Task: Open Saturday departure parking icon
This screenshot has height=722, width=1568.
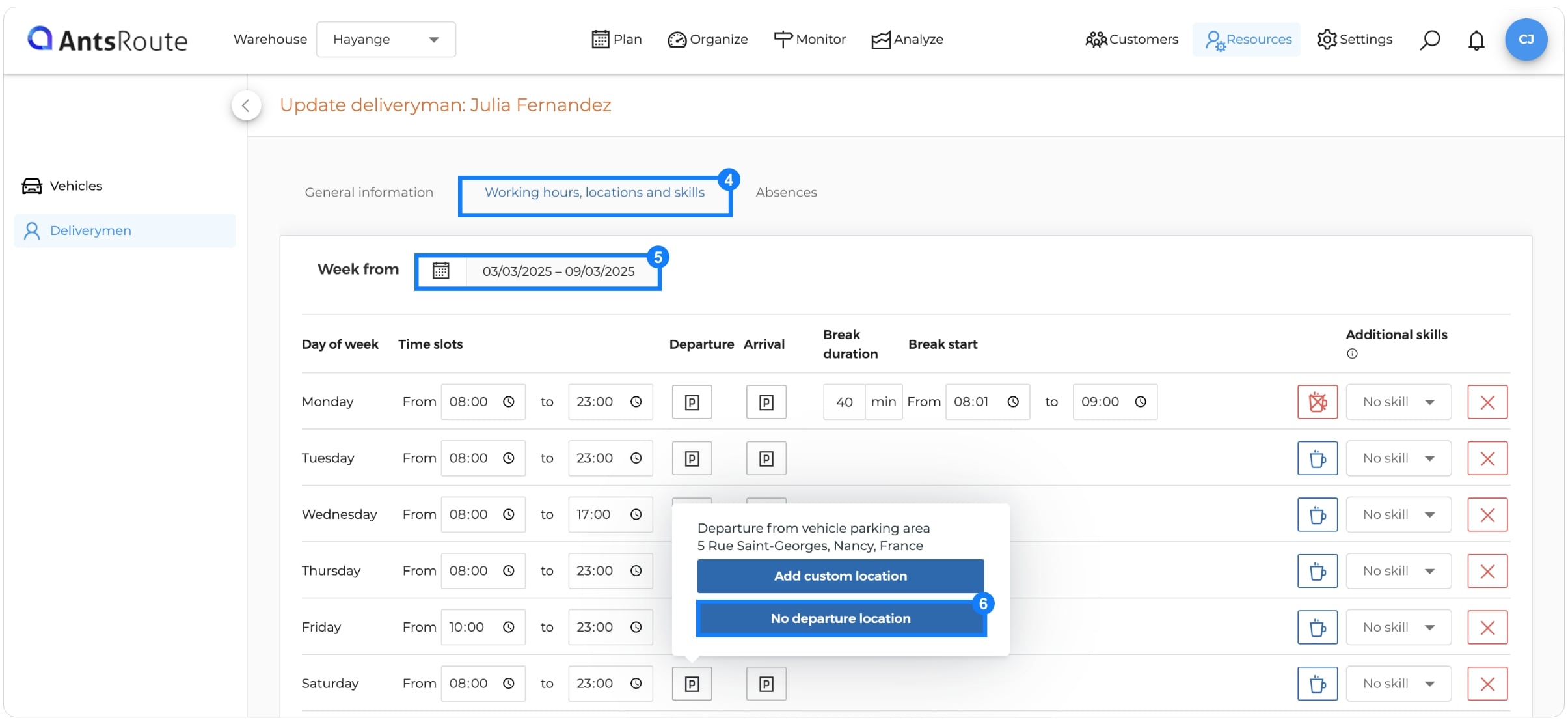Action: 692,684
